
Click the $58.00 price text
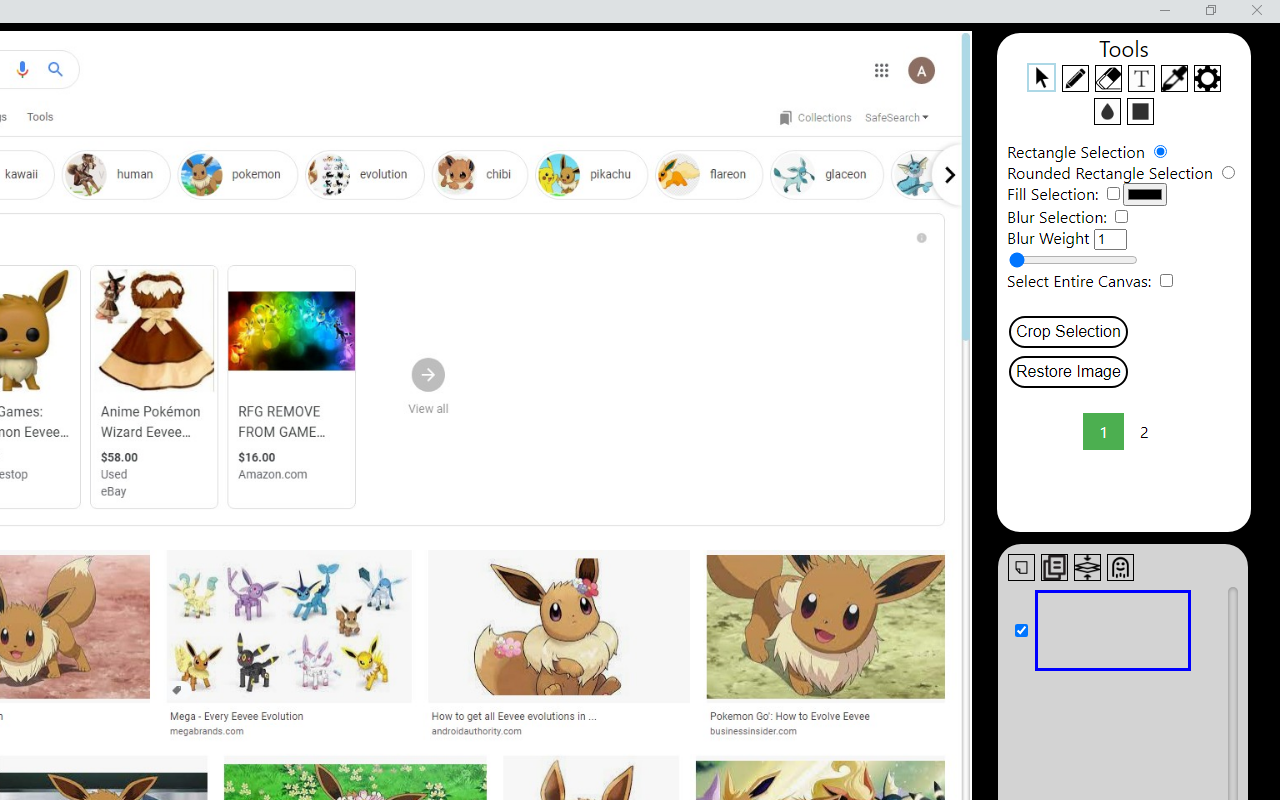(x=119, y=457)
